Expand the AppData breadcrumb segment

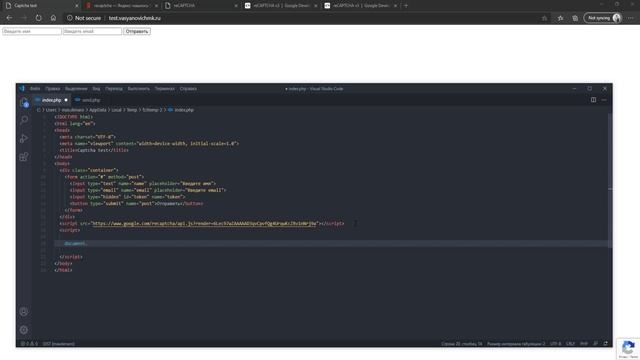click(x=98, y=110)
